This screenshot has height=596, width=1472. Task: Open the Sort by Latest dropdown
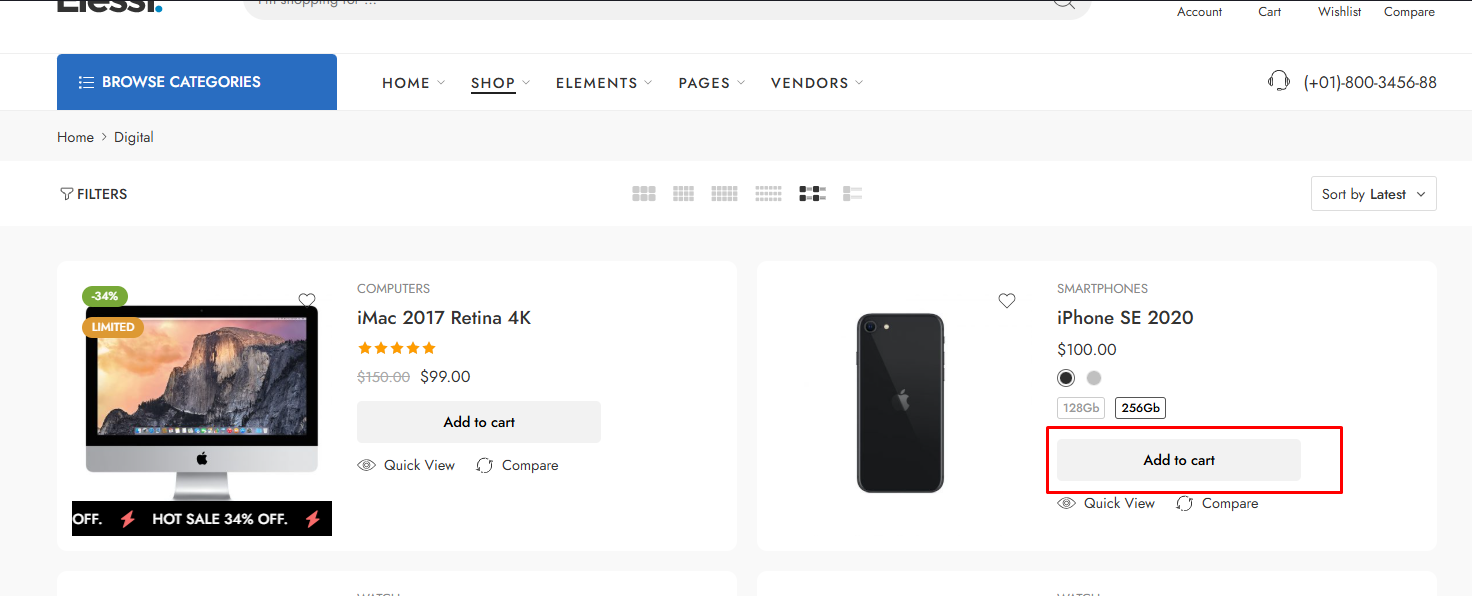click(x=1373, y=194)
